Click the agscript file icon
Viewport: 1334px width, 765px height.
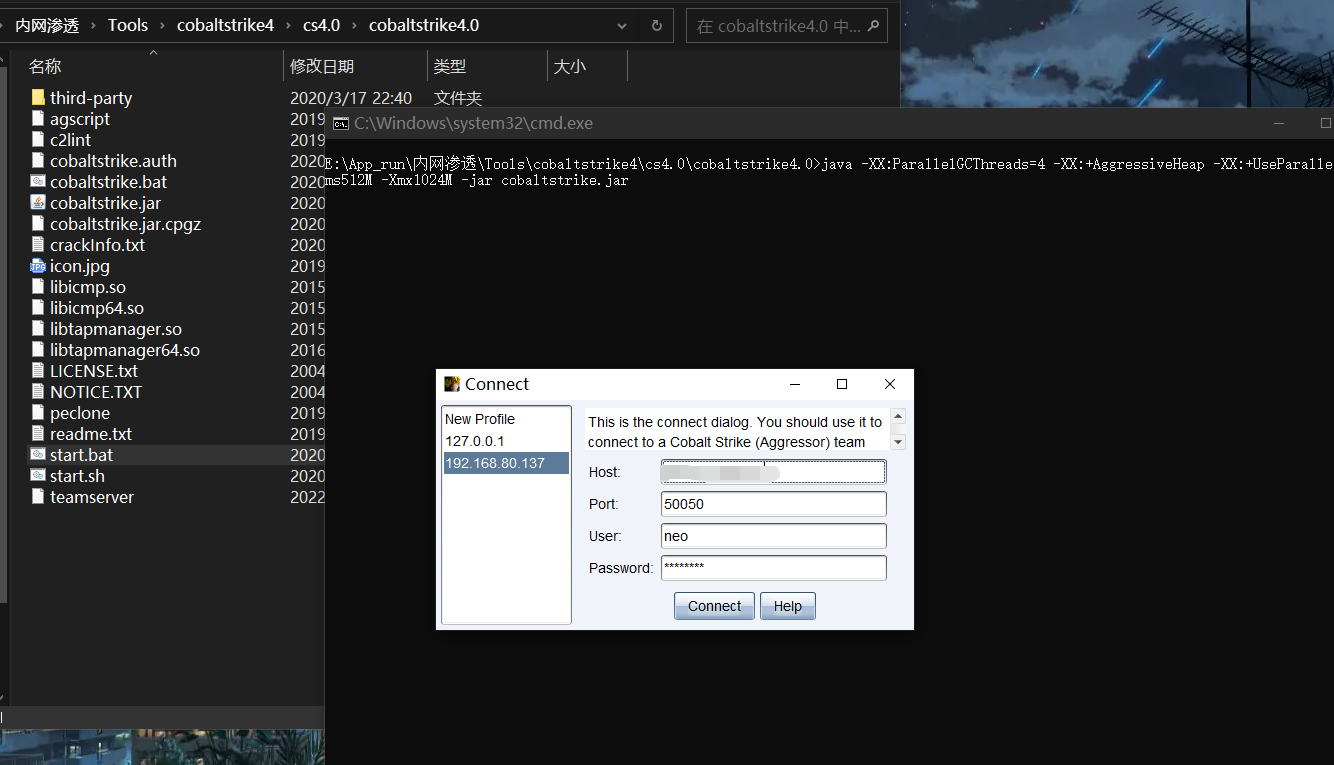pyautogui.click(x=38, y=118)
